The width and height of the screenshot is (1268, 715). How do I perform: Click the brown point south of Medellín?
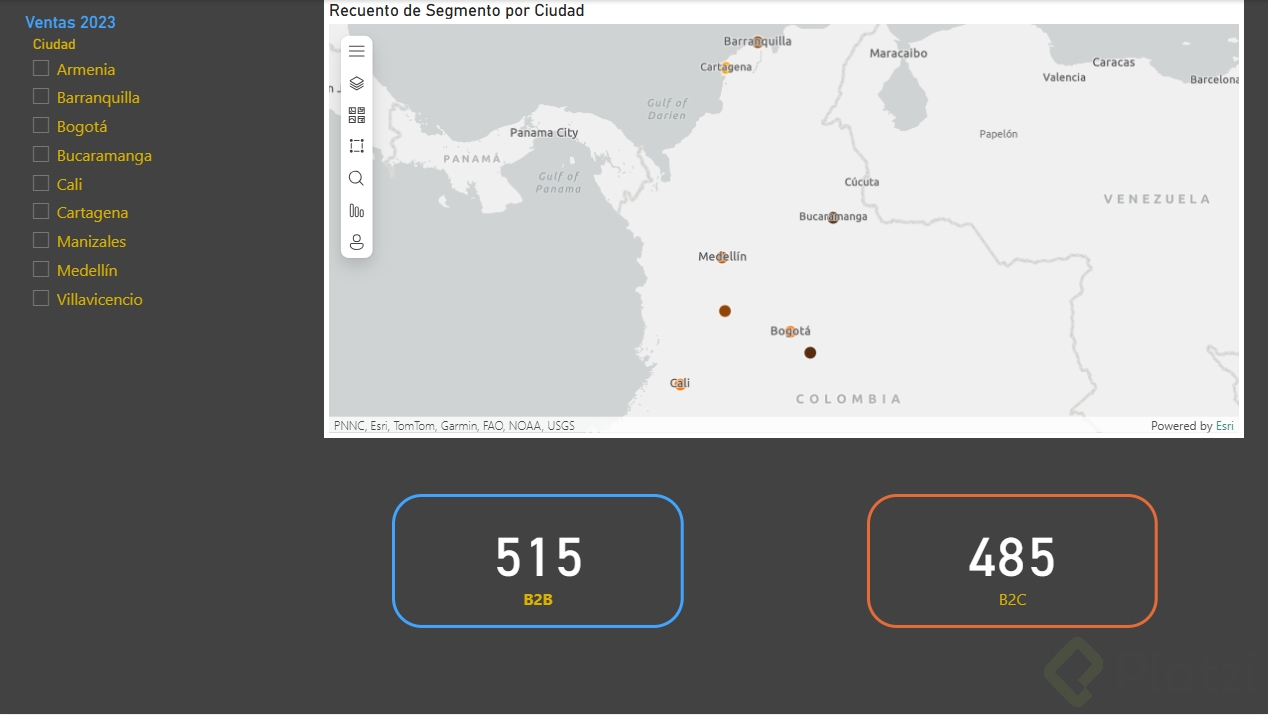coord(725,311)
